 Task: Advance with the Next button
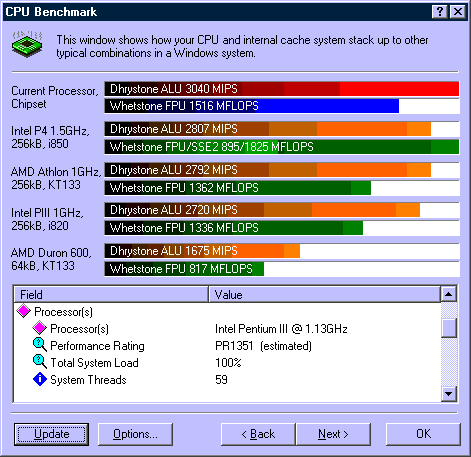pos(333,434)
